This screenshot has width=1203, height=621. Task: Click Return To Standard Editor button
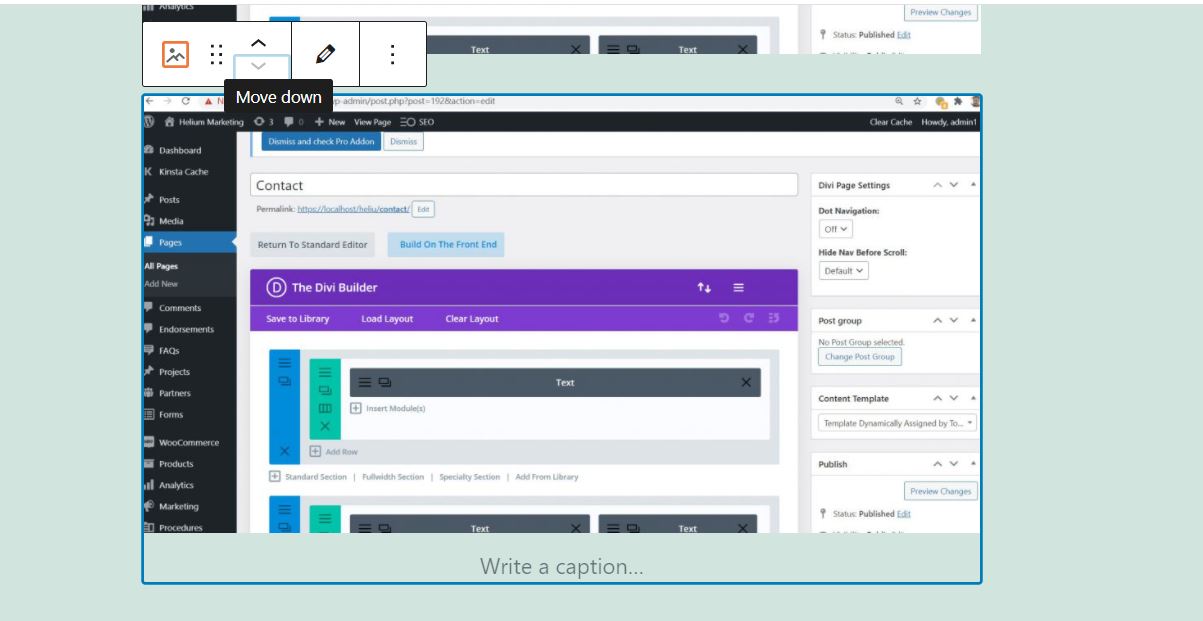coord(312,244)
